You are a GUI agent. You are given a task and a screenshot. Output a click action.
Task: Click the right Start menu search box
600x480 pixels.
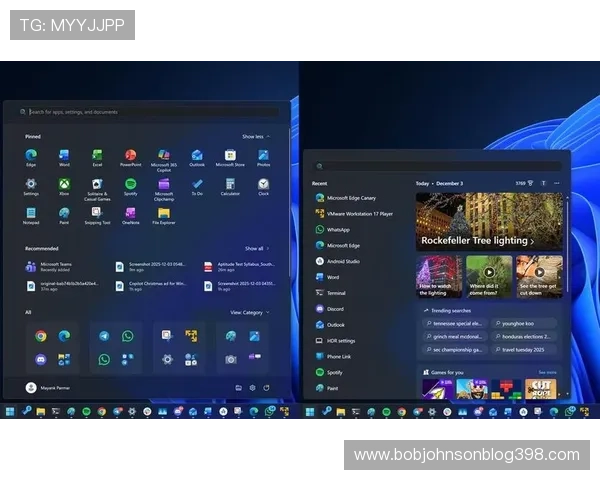tap(437, 166)
